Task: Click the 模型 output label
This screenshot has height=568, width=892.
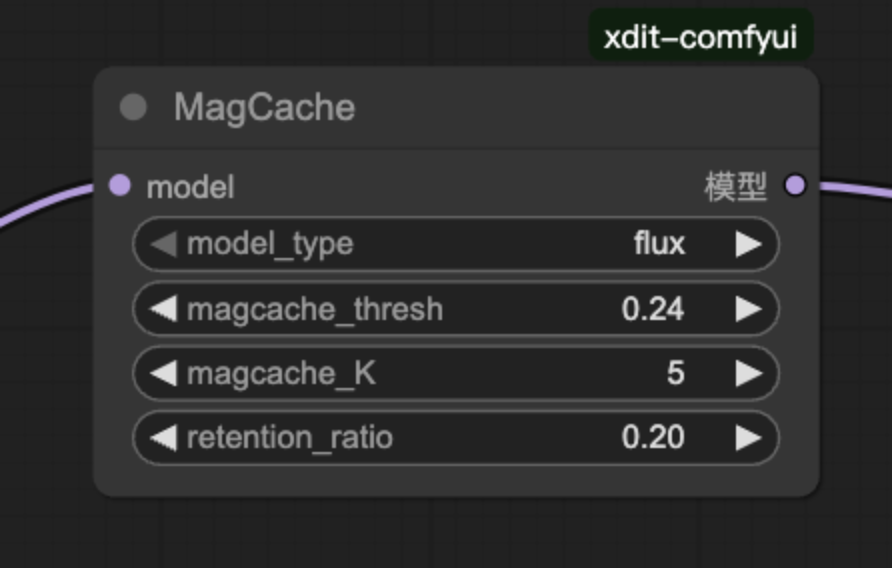Action: [x=735, y=186]
